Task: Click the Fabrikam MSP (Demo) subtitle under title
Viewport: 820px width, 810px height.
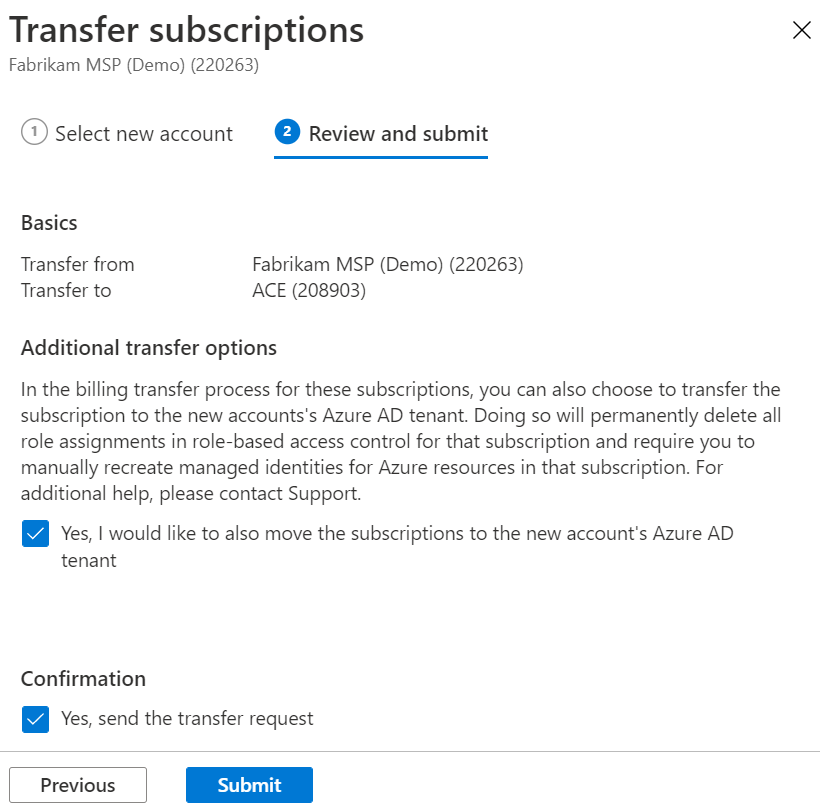Action: pyautogui.click(x=134, y=65)
